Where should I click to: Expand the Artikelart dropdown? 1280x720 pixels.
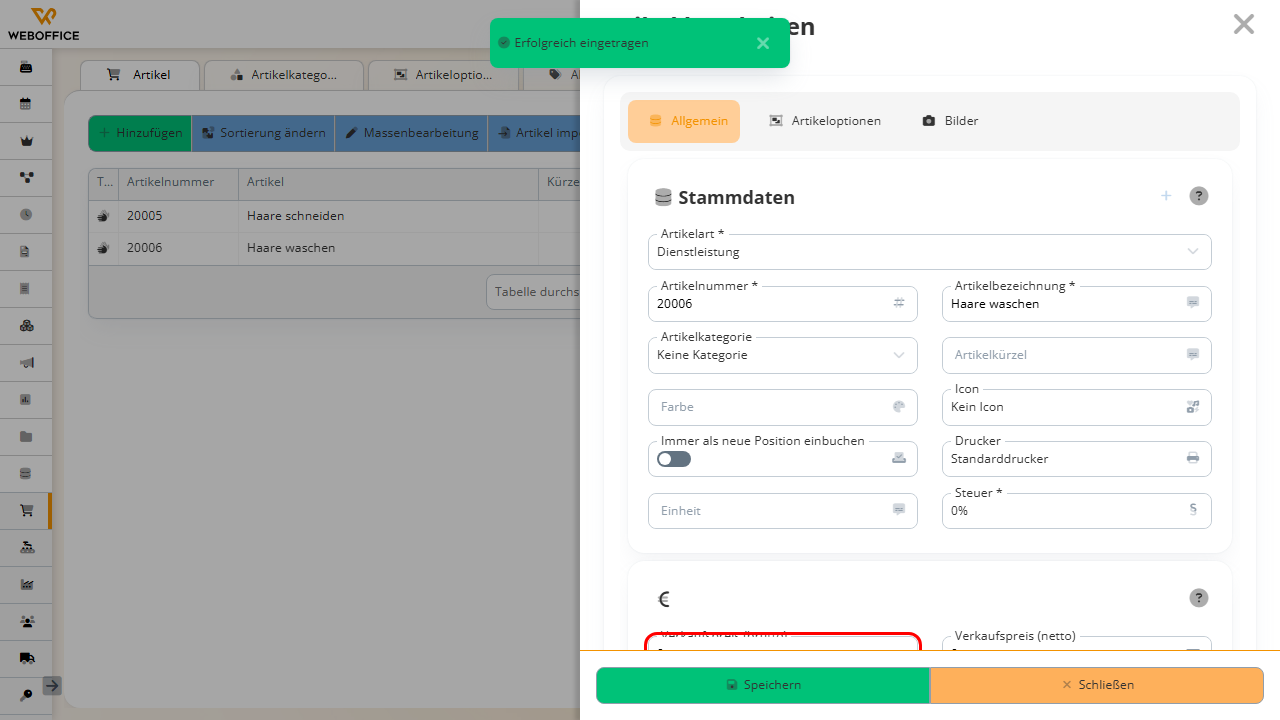pos(930,252)
